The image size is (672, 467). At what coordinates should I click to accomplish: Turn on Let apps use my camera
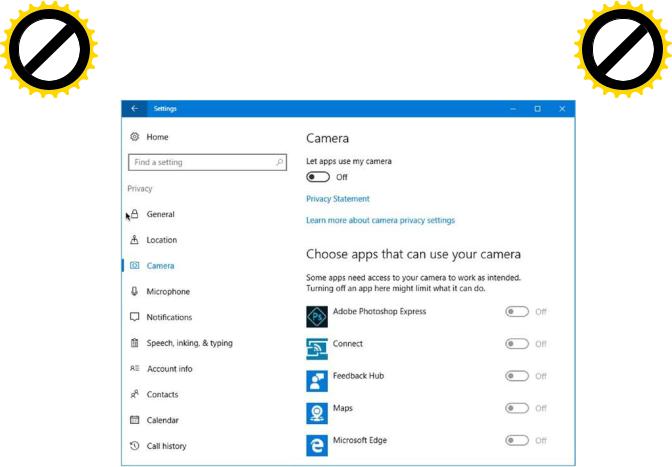point(318,177)
